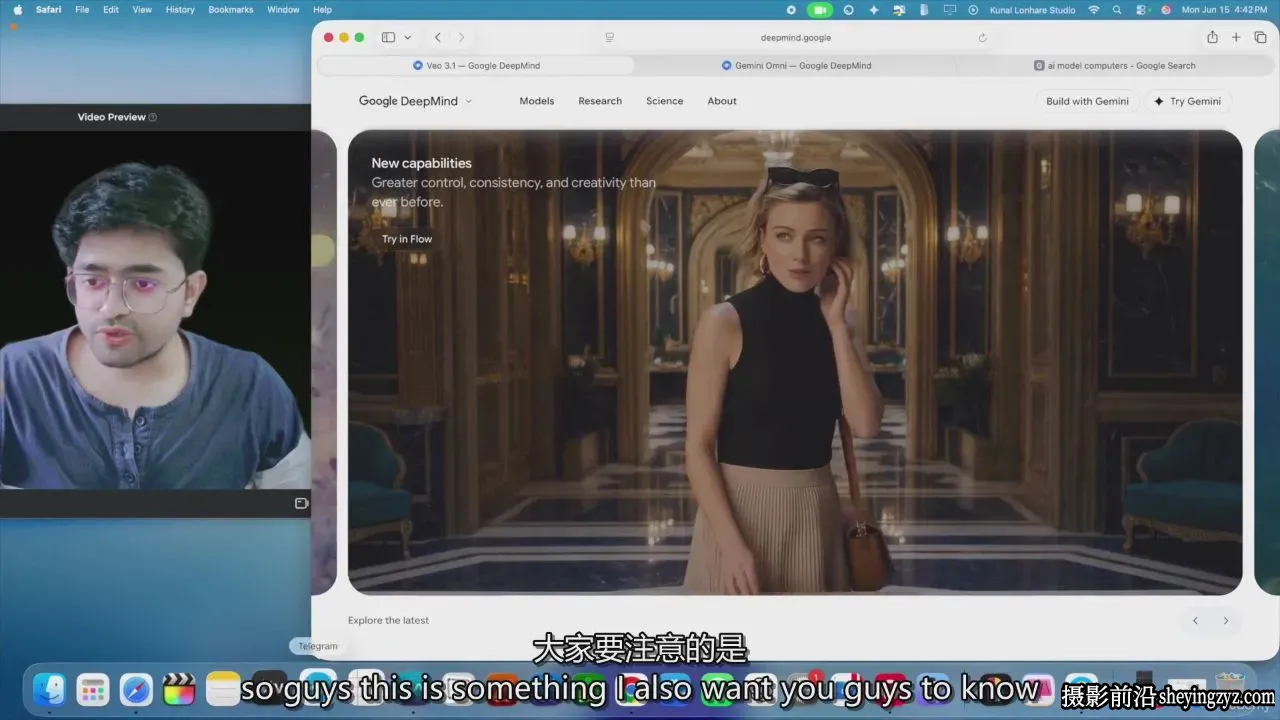Click the reader icon beside the address bar
The width and height of the screenshot is (1280, 720).
[x=609, y=38]
